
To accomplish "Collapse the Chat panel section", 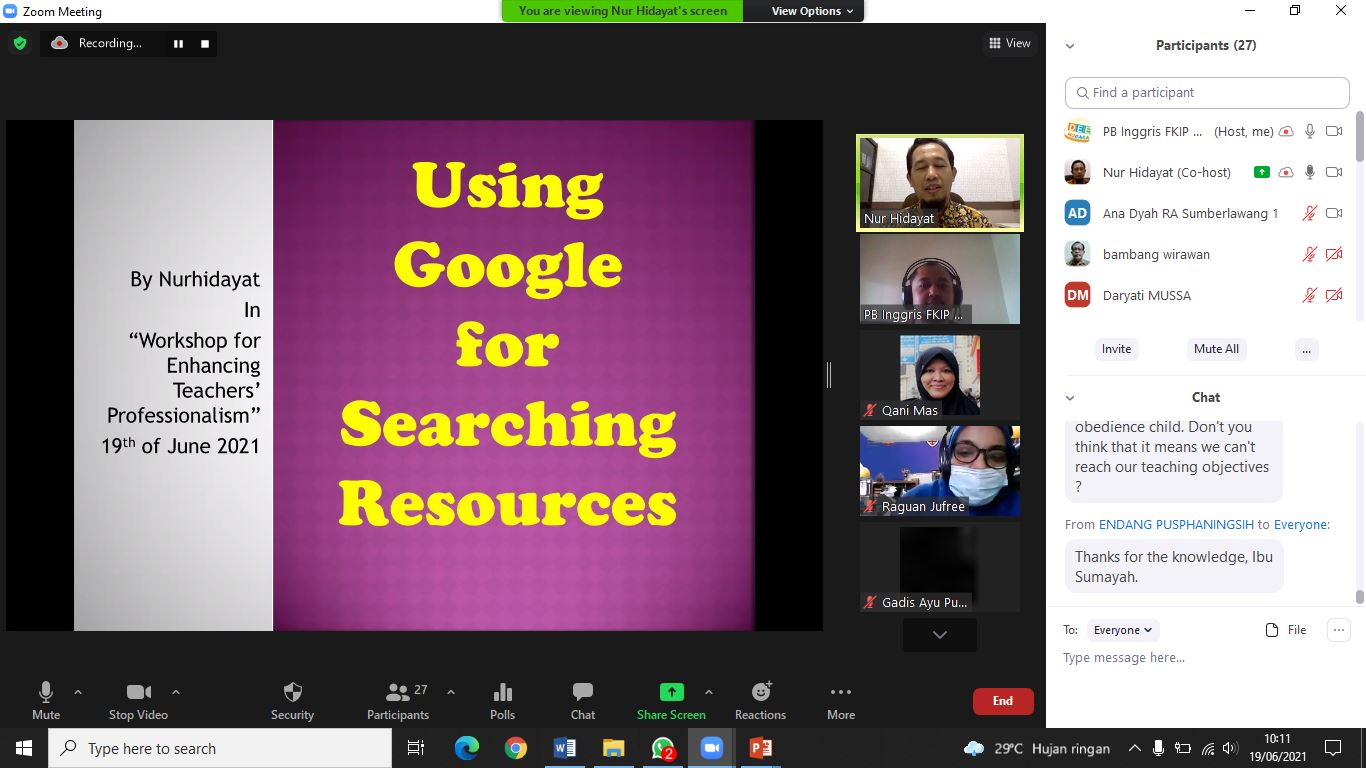I will [1070, 398].
